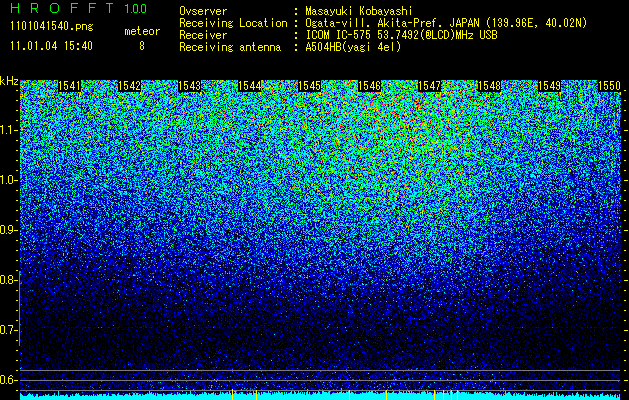Click the 1548 time marker
This screenshot has height=400, width=629.
pyautogui.click(x=489, y=86)
